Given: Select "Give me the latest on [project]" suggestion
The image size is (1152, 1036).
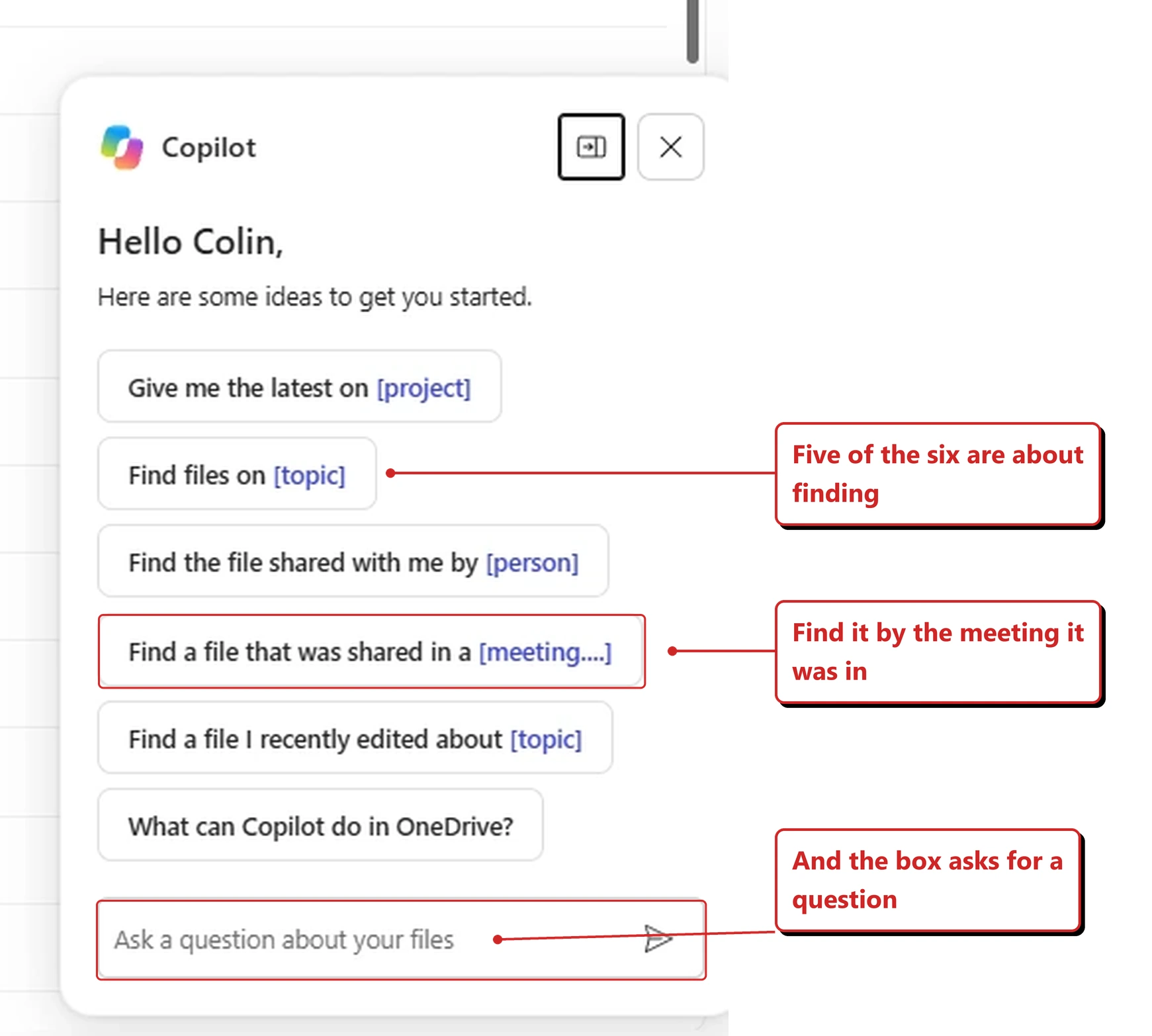Looking at the screenshot, I should pyautogui.click(x=300, y=387).
